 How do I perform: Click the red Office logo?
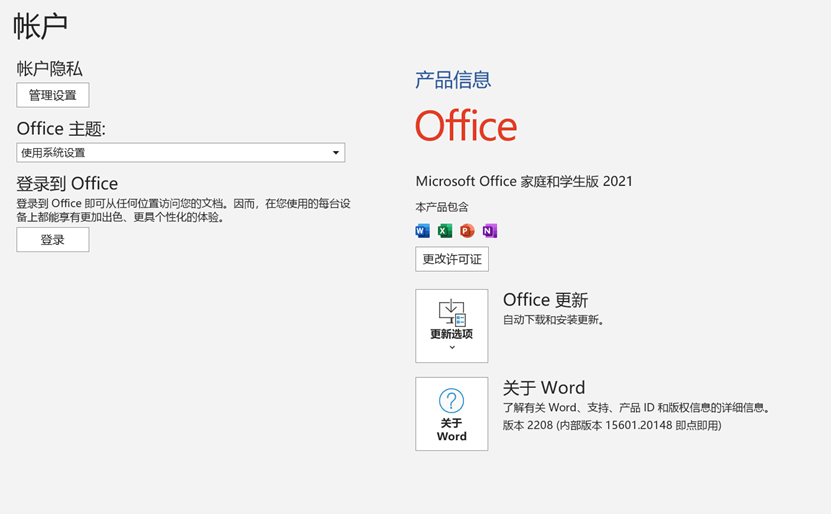point(466,126)
